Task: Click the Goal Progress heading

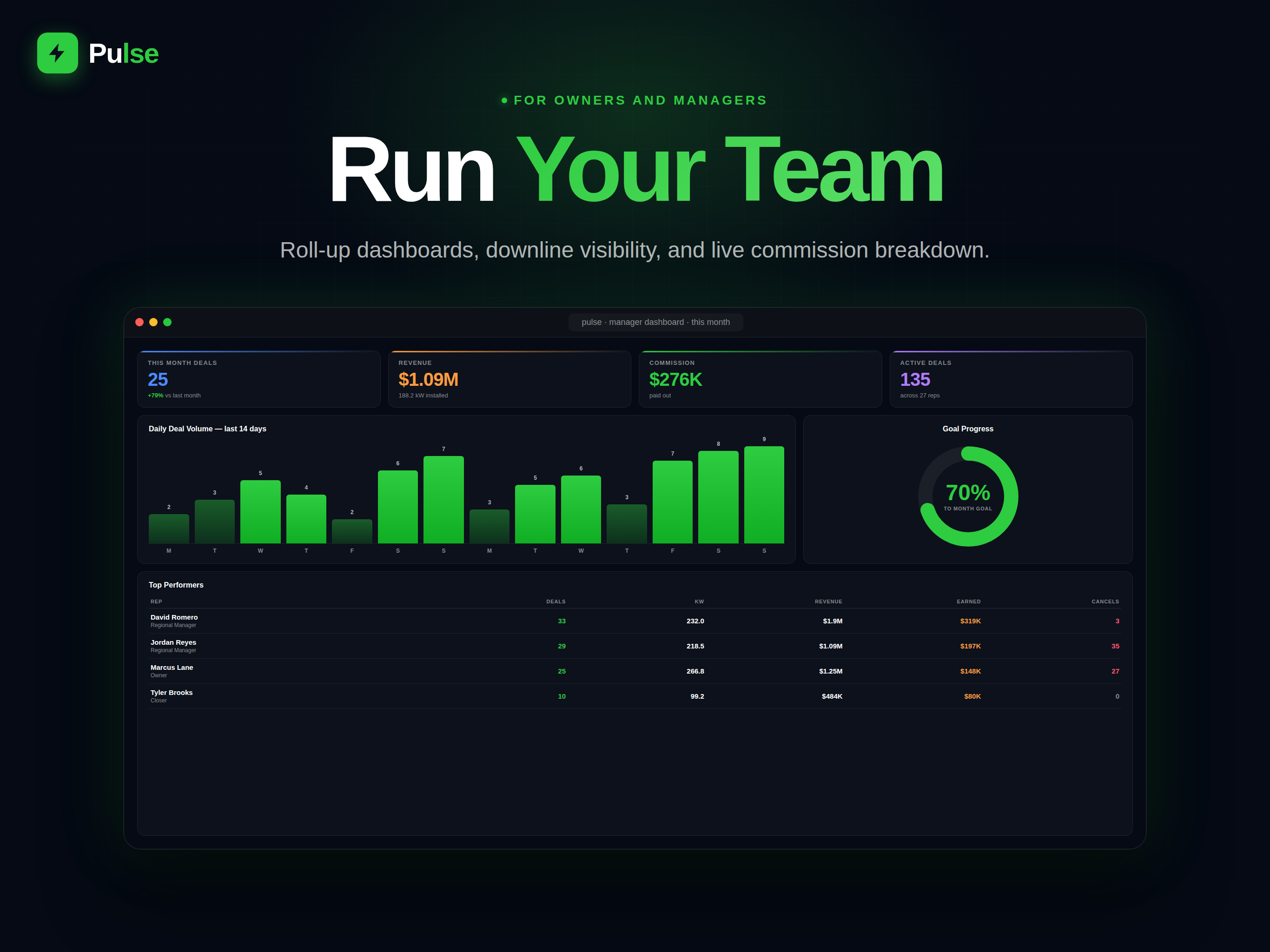Action: point(968,429)
